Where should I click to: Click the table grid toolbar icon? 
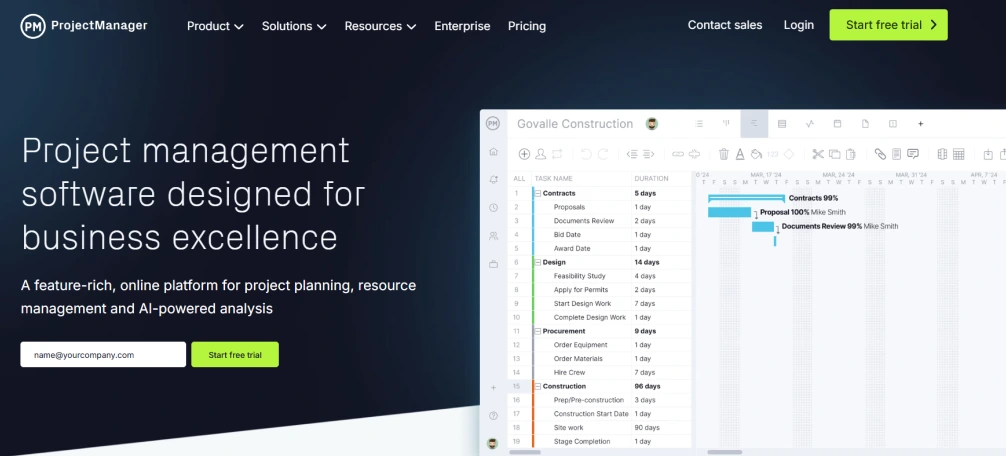tap(959, 154)
